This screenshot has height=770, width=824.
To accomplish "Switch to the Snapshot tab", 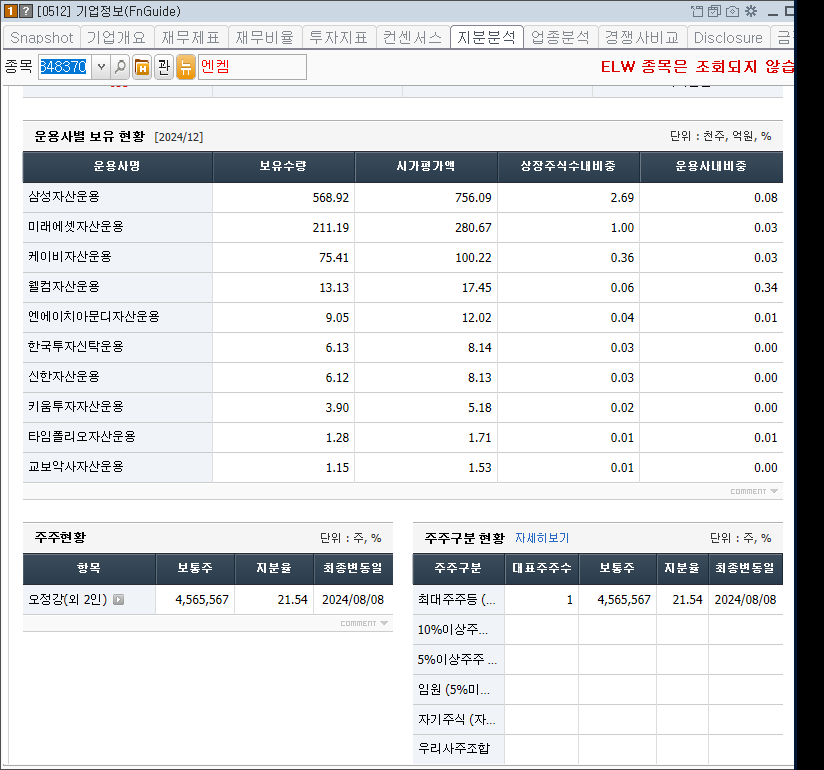I will click(42, 37).
